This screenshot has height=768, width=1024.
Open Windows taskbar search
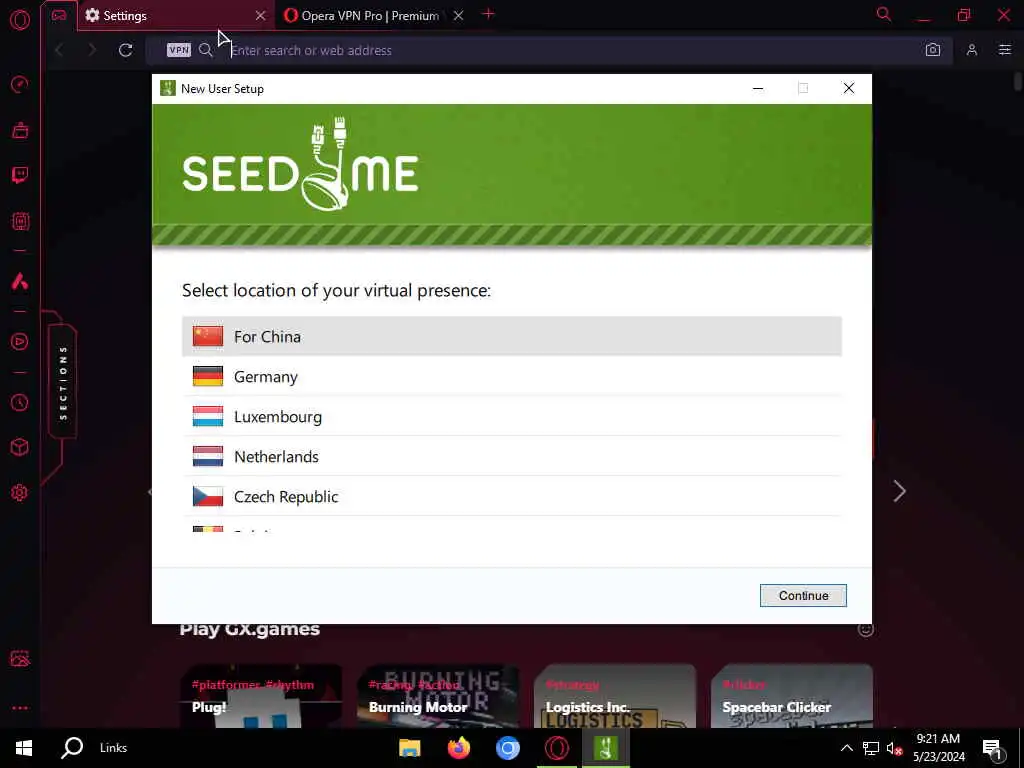[72, 748]
